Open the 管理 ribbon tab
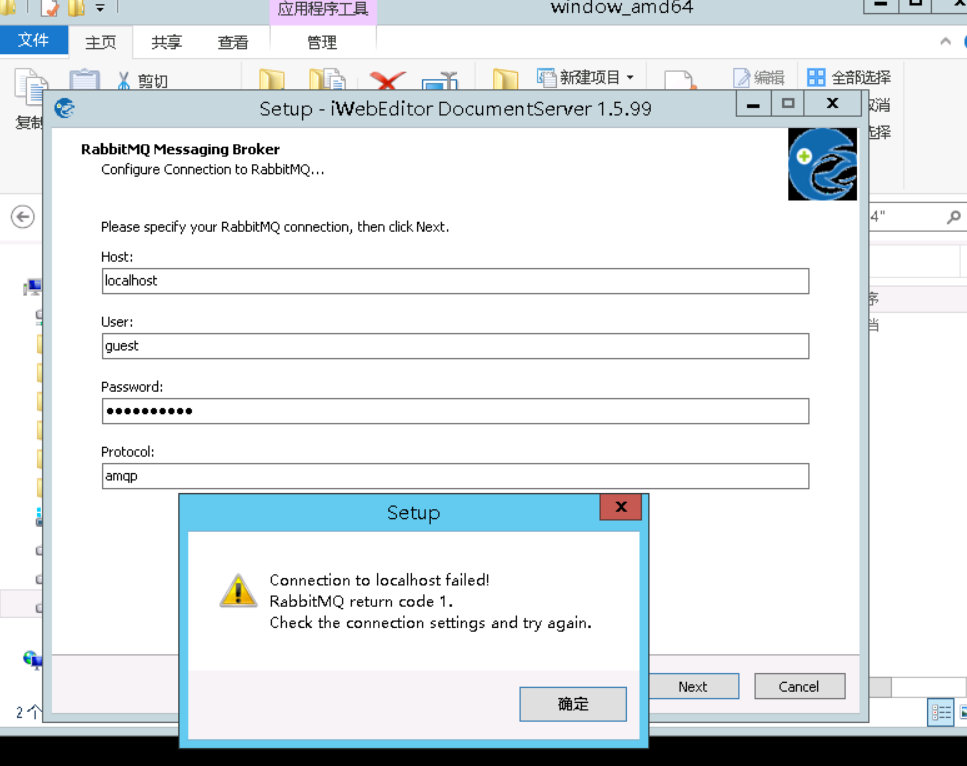Image resolution: width=967 pixels, height=766 pixels. 323,42
